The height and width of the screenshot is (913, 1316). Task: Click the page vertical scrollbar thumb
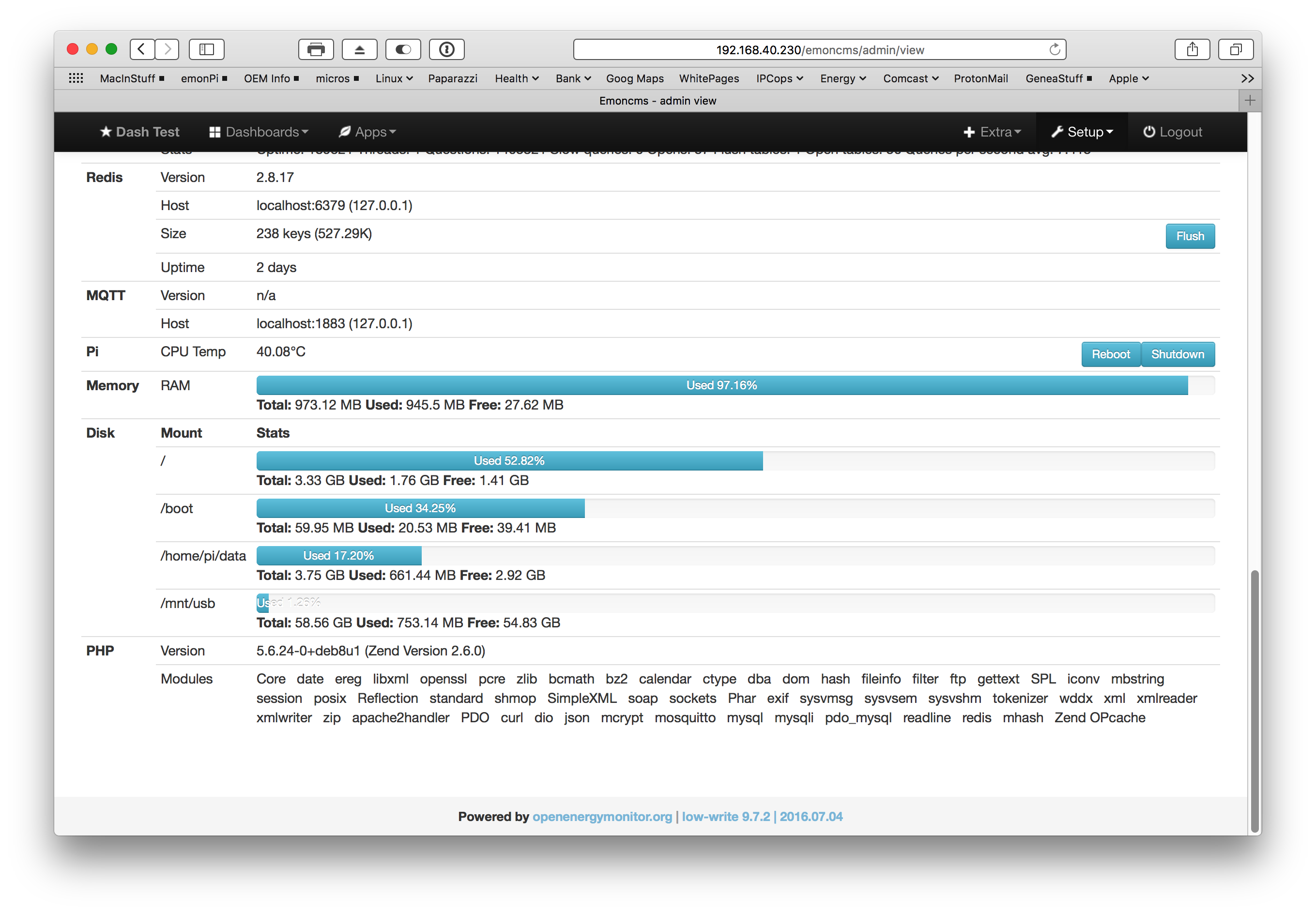click(x=1254, y=701)
